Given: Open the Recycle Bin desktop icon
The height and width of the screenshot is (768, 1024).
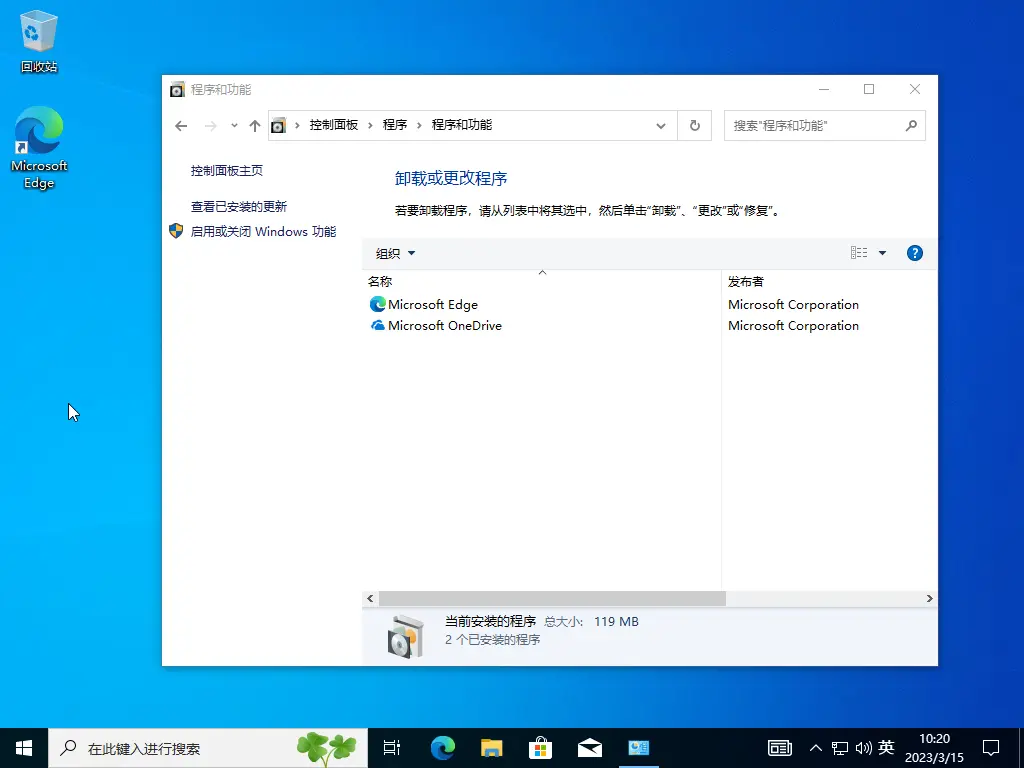Looking at the screenshot, I should (39, 41).
